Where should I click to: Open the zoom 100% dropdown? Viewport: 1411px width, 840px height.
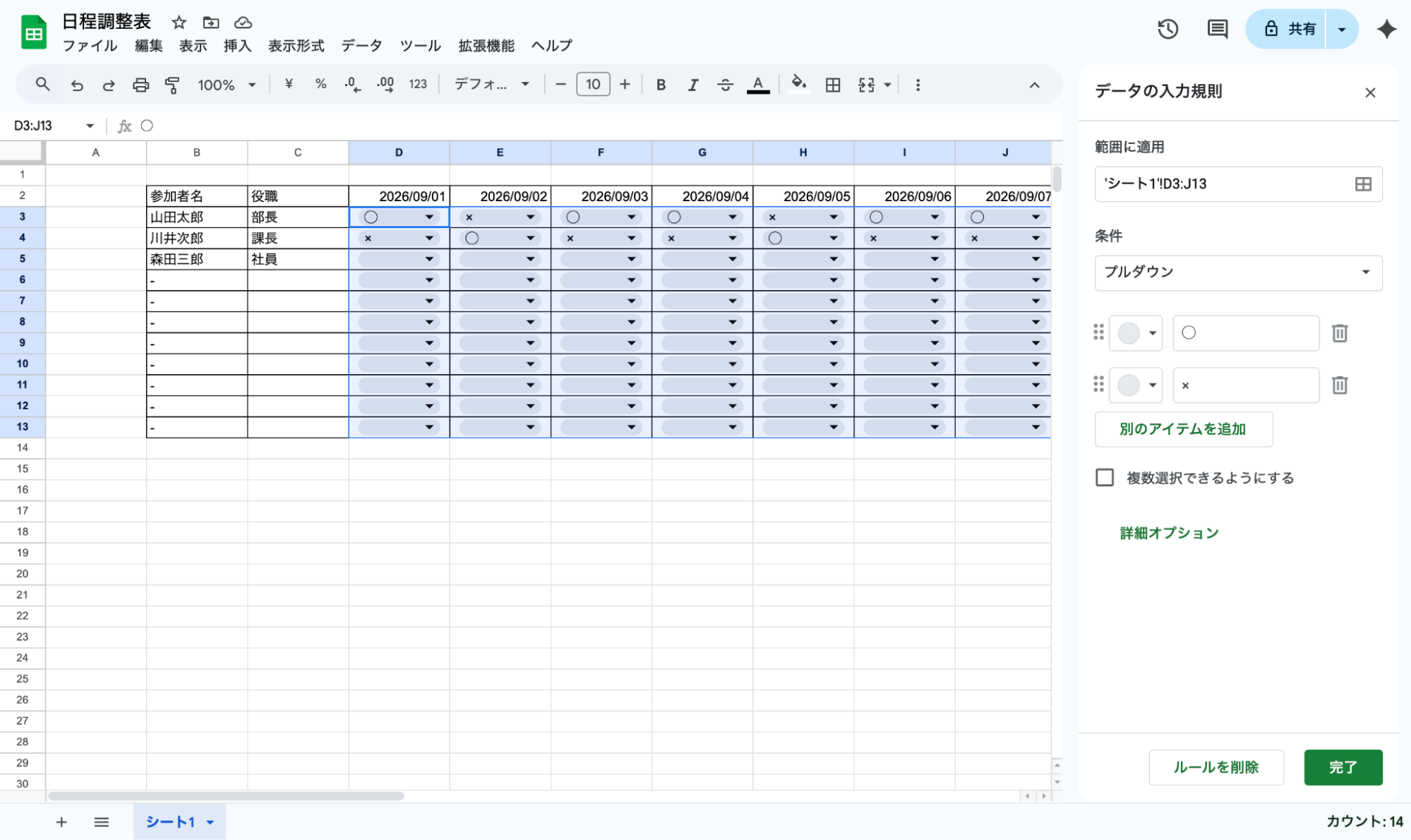pos(226,85)
